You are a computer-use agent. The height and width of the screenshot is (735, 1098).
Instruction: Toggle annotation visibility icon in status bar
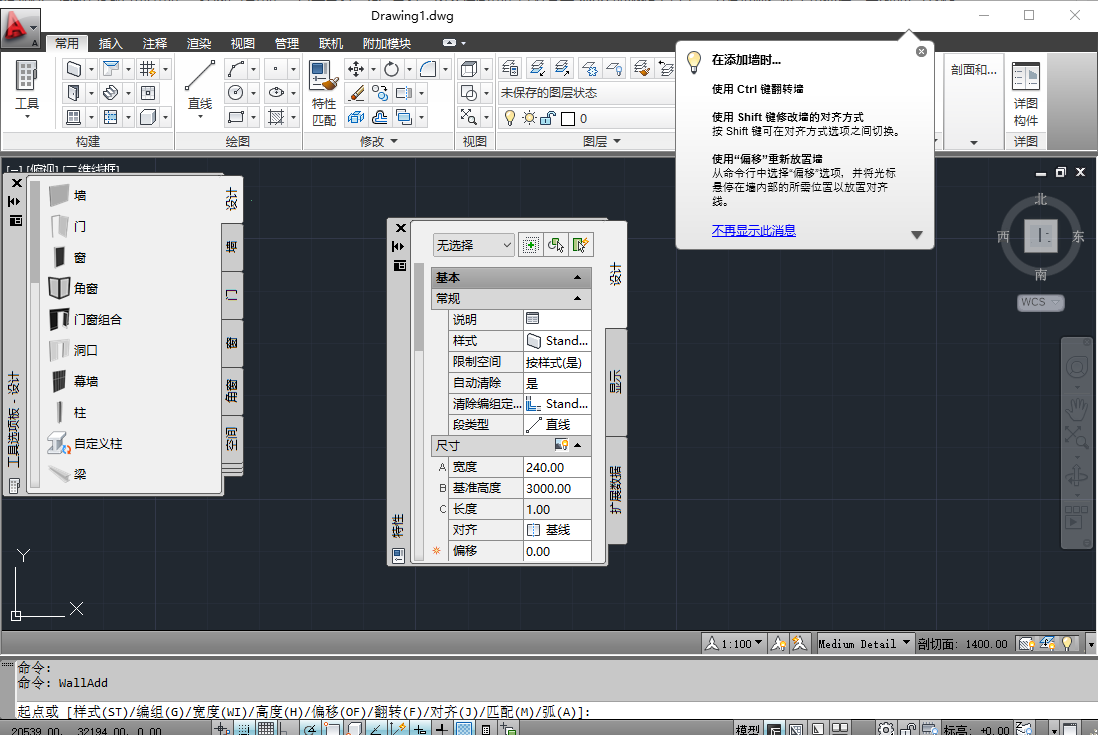pyautogui.click(x=779, y=643)
